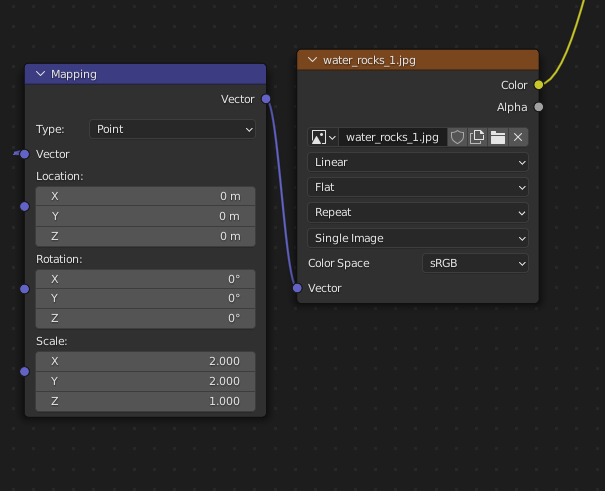Click the Mapping Vector output socket
This screenshot has height=491, width=605.
[266, 99]
